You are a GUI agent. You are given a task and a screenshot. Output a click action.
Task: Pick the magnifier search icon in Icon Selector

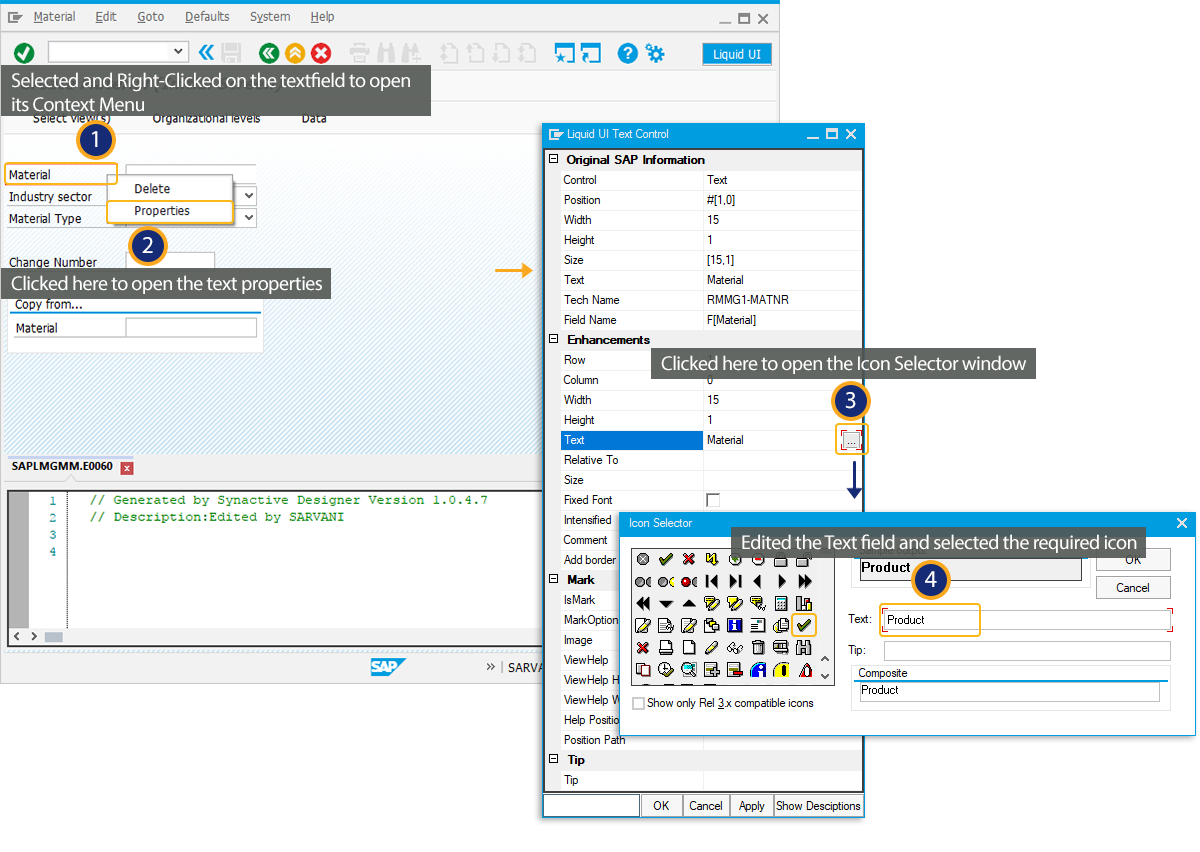[x=689, y=669]
